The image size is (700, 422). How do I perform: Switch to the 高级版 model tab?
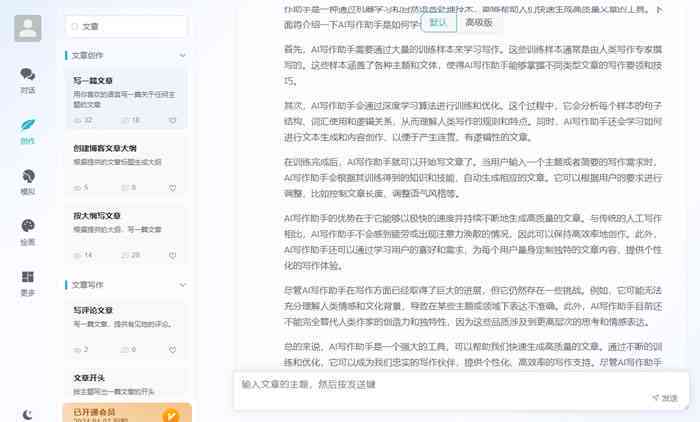coord(479,23)
